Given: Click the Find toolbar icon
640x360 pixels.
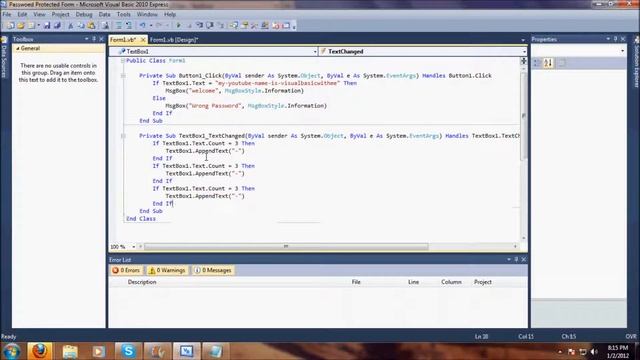Looking at the screenshot, I should coord(105,26).
